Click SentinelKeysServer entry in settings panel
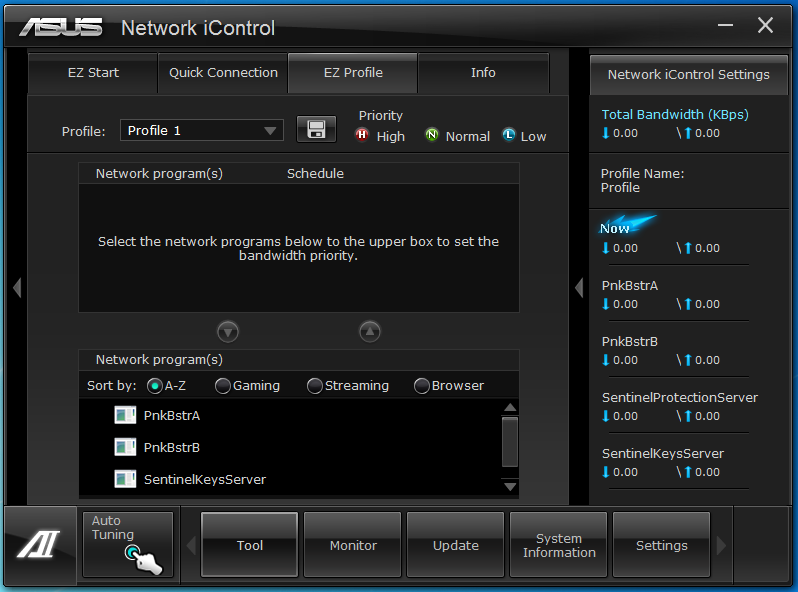 [663, 454]
